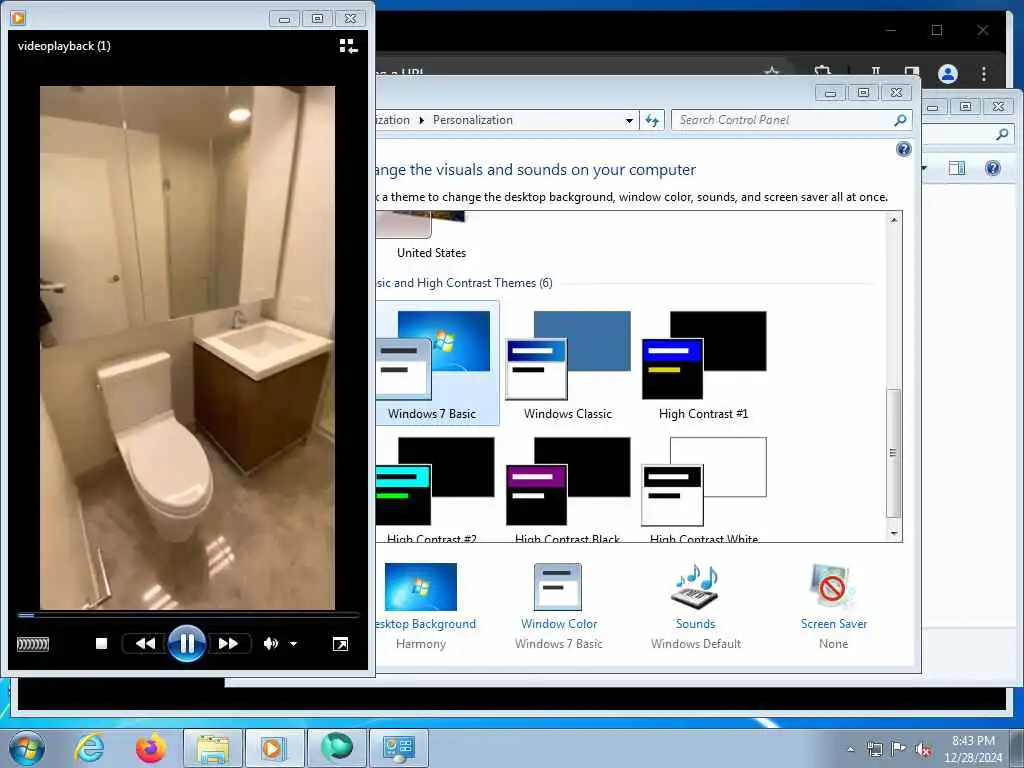Select the Windows Classic theme
The image size is (1024, 768).
(568, 364)
